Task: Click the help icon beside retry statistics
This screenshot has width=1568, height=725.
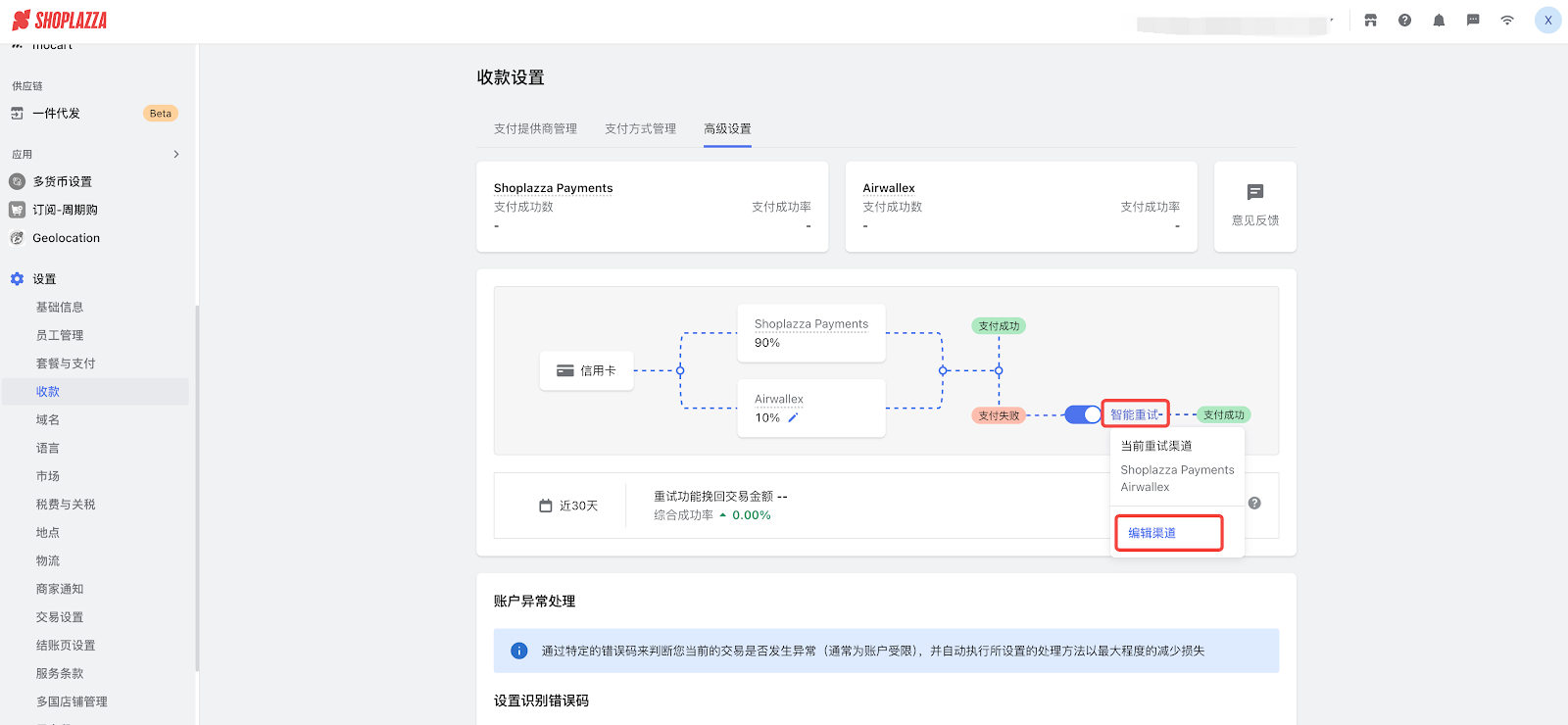Action: coord(1254,503)
